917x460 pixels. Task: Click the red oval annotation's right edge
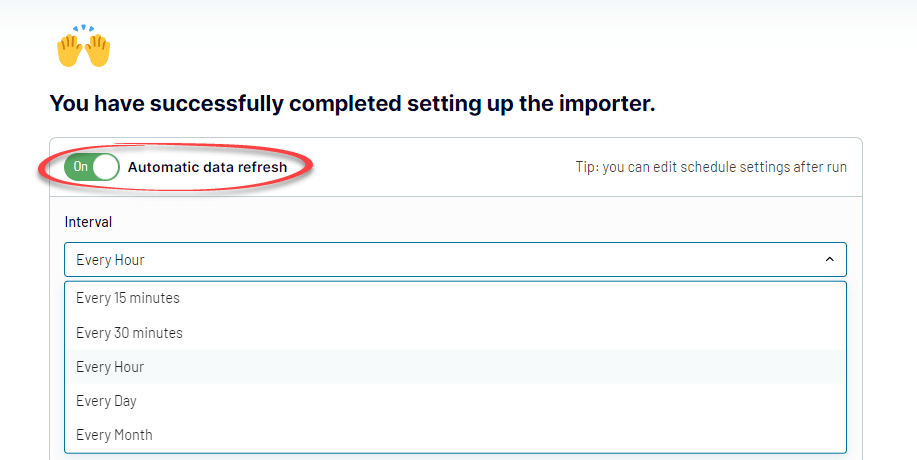pyautogui.click(x=311, y=167)
